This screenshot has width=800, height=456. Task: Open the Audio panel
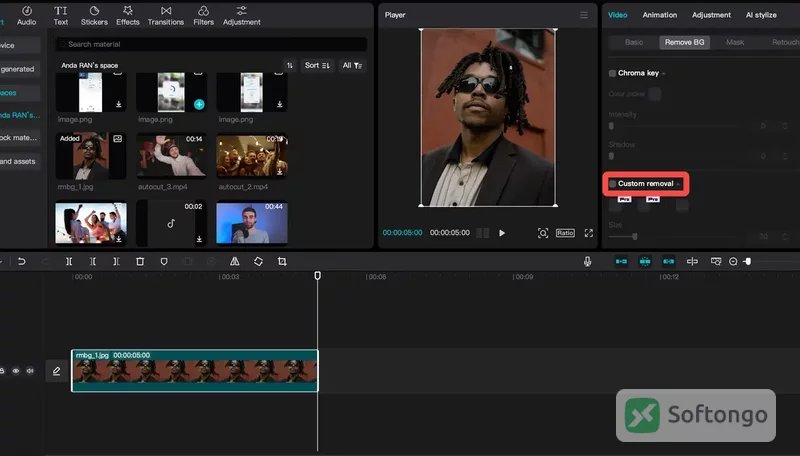click(x=27, y=15)
